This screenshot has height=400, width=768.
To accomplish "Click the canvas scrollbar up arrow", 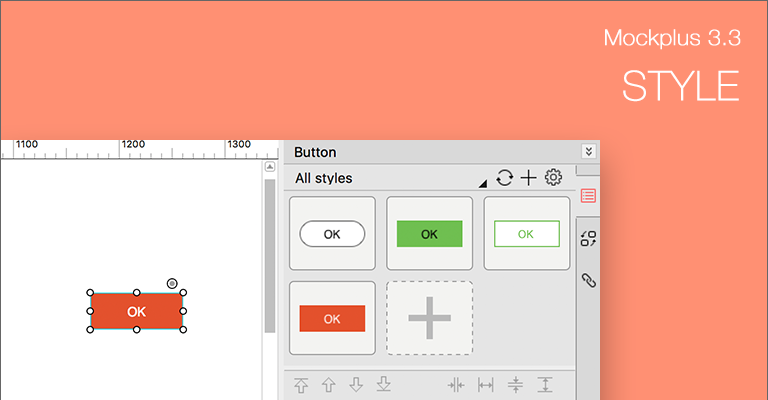I will (x=270, y=167).
